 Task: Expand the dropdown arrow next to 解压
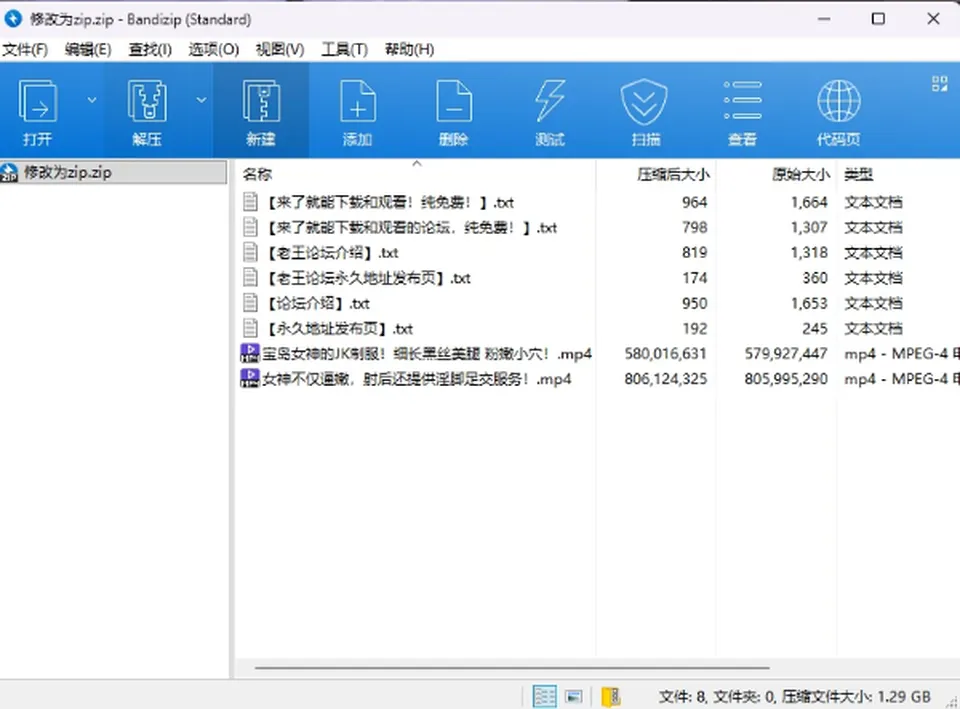(201, 99)
